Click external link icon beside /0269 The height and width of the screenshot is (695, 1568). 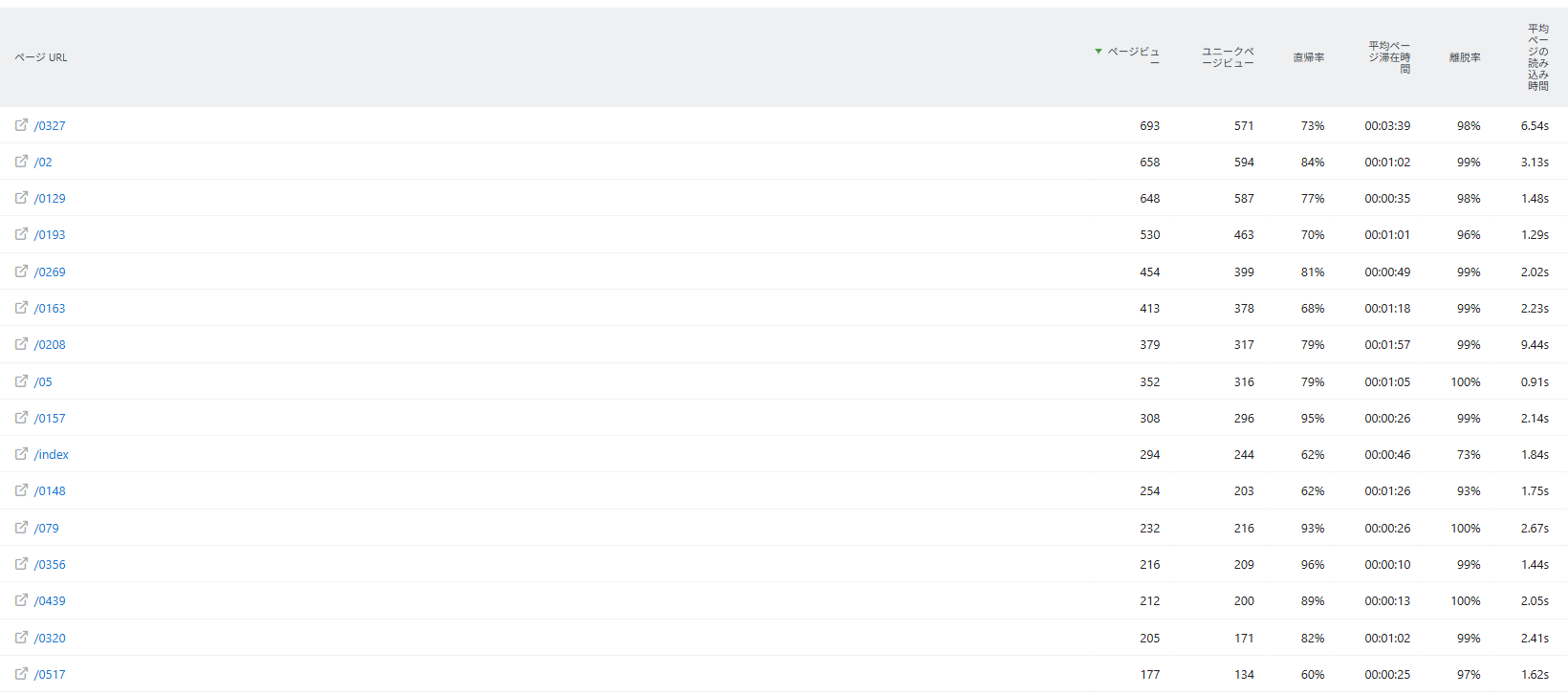pyautogui.click(x=21, y=271)
